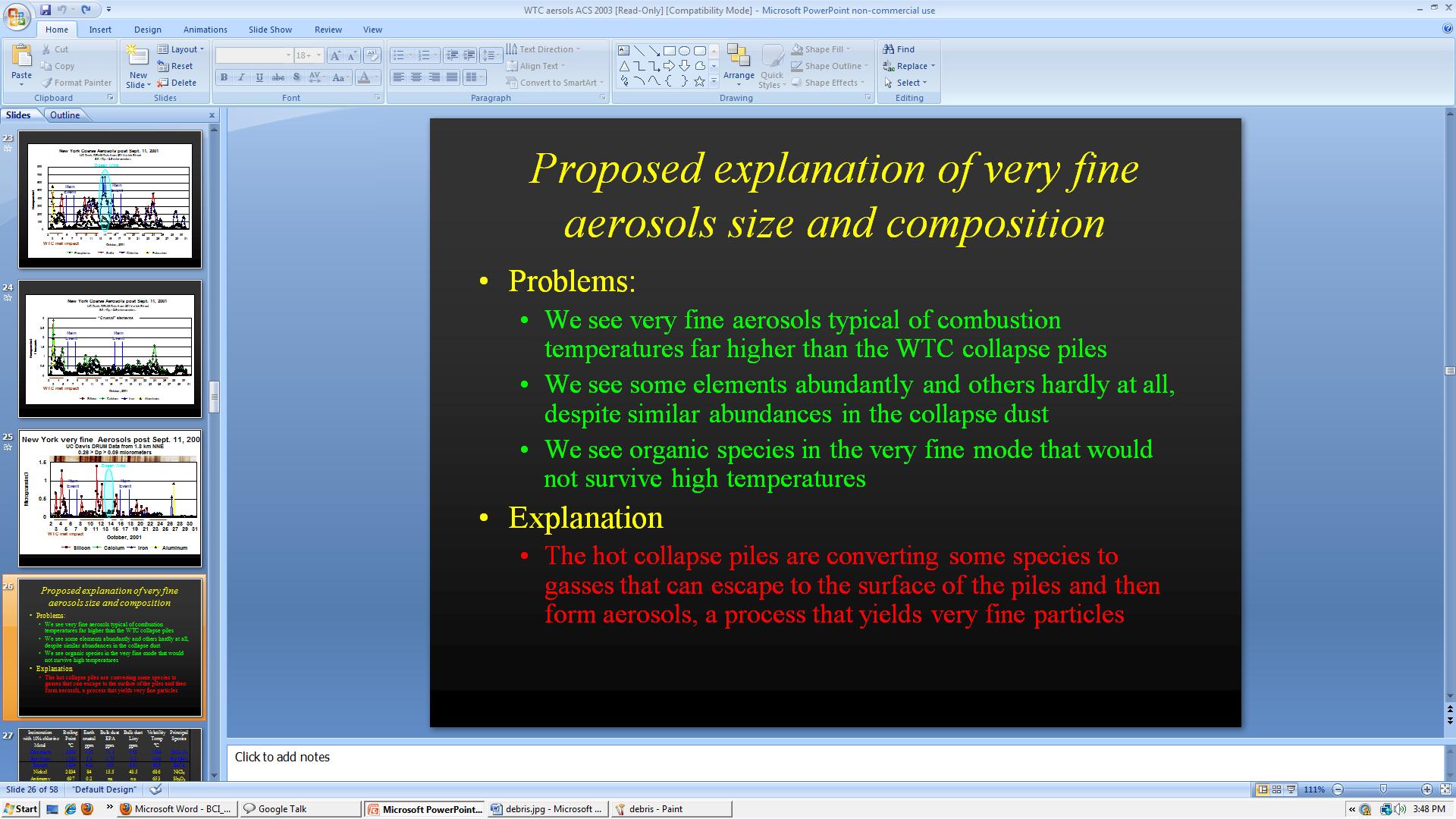Open the font size dropdown
This screenshot has height=819, width=1456.
point(318,55)
